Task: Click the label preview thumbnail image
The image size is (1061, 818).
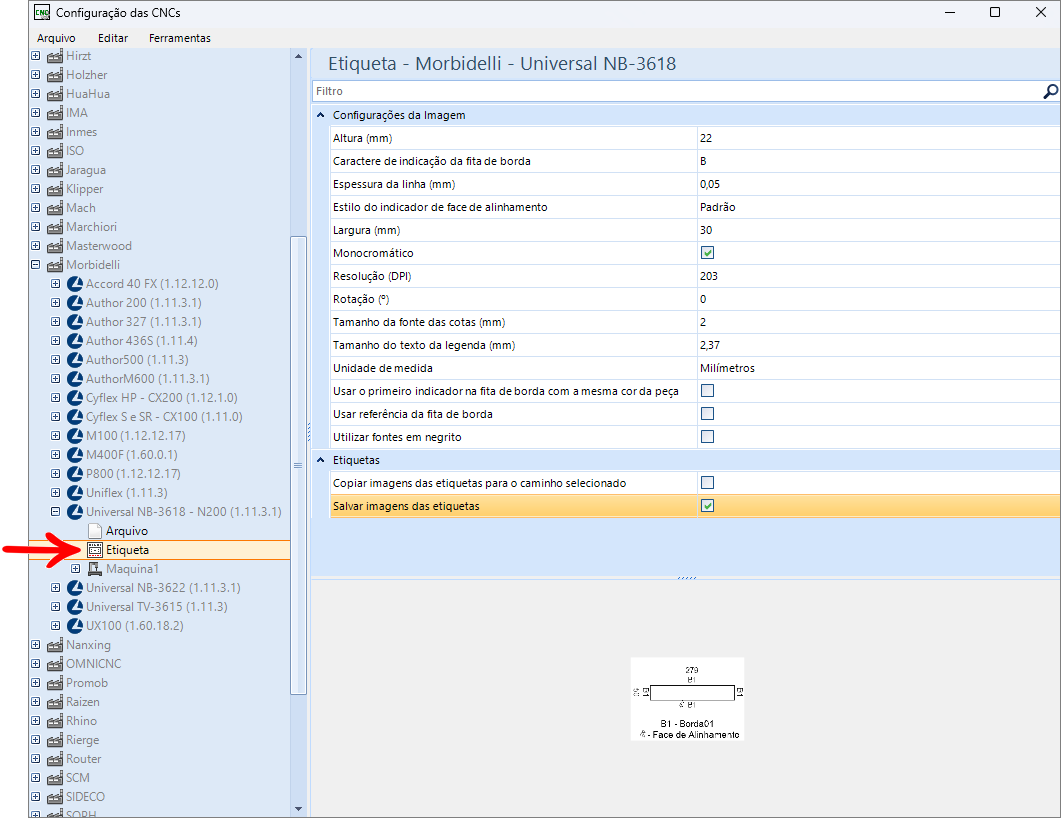Action: (687, 699)
